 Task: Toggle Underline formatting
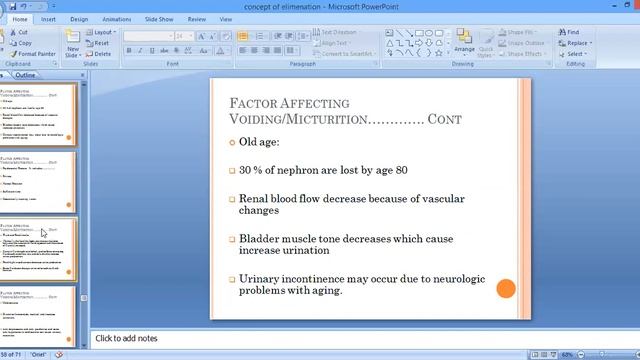(x=152, y=51)
